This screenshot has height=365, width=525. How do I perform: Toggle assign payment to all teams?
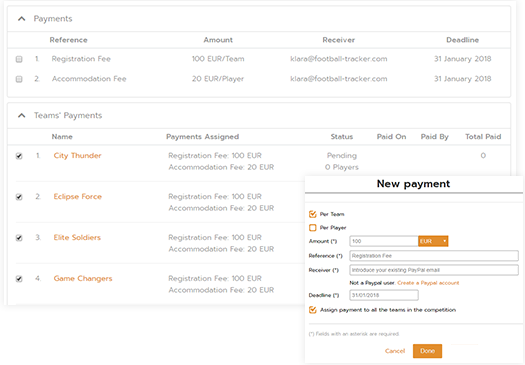(313, 310)
